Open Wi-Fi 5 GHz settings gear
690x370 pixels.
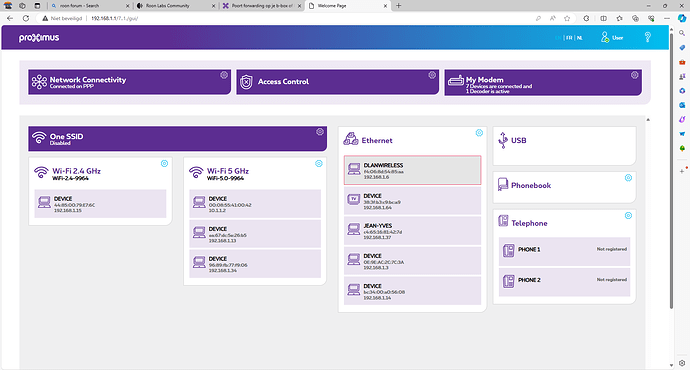[319, 164]
